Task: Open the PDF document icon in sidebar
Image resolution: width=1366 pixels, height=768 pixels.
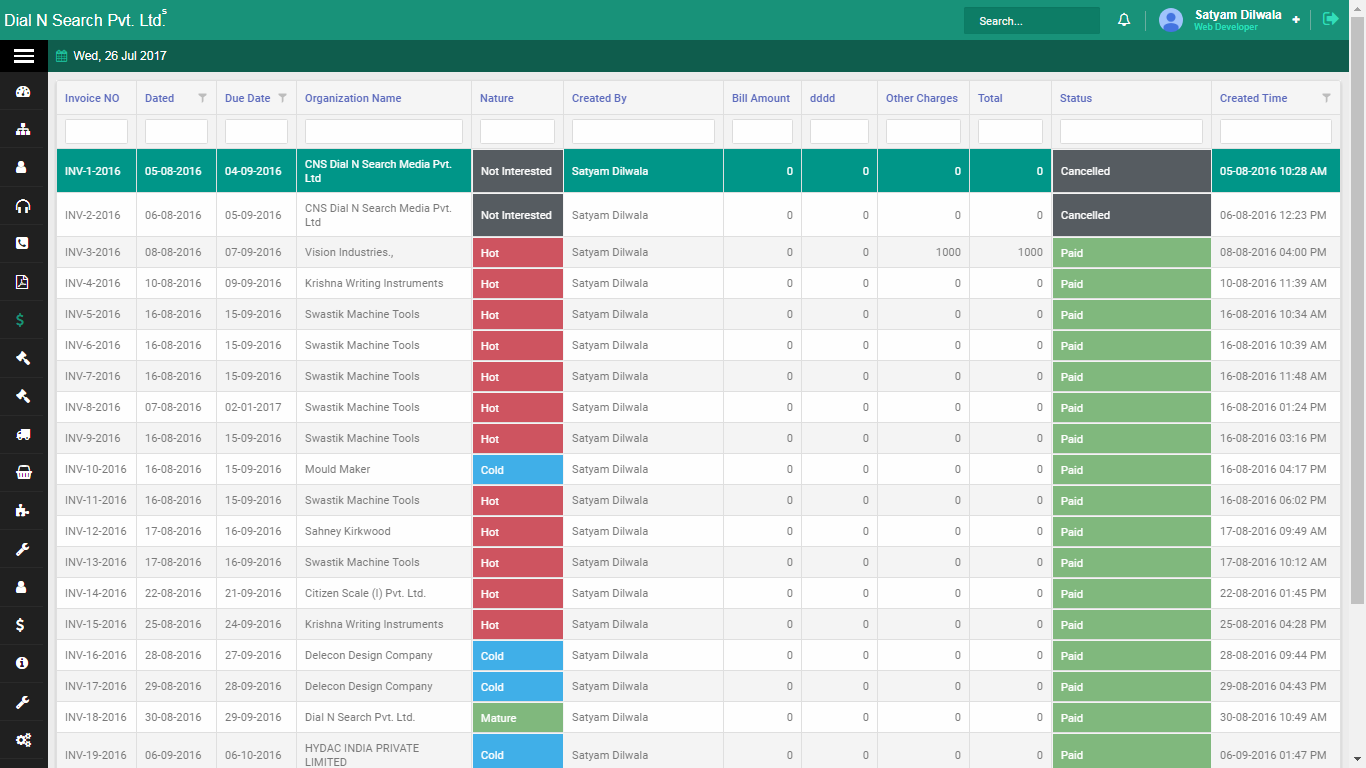Action: (23, 282)
